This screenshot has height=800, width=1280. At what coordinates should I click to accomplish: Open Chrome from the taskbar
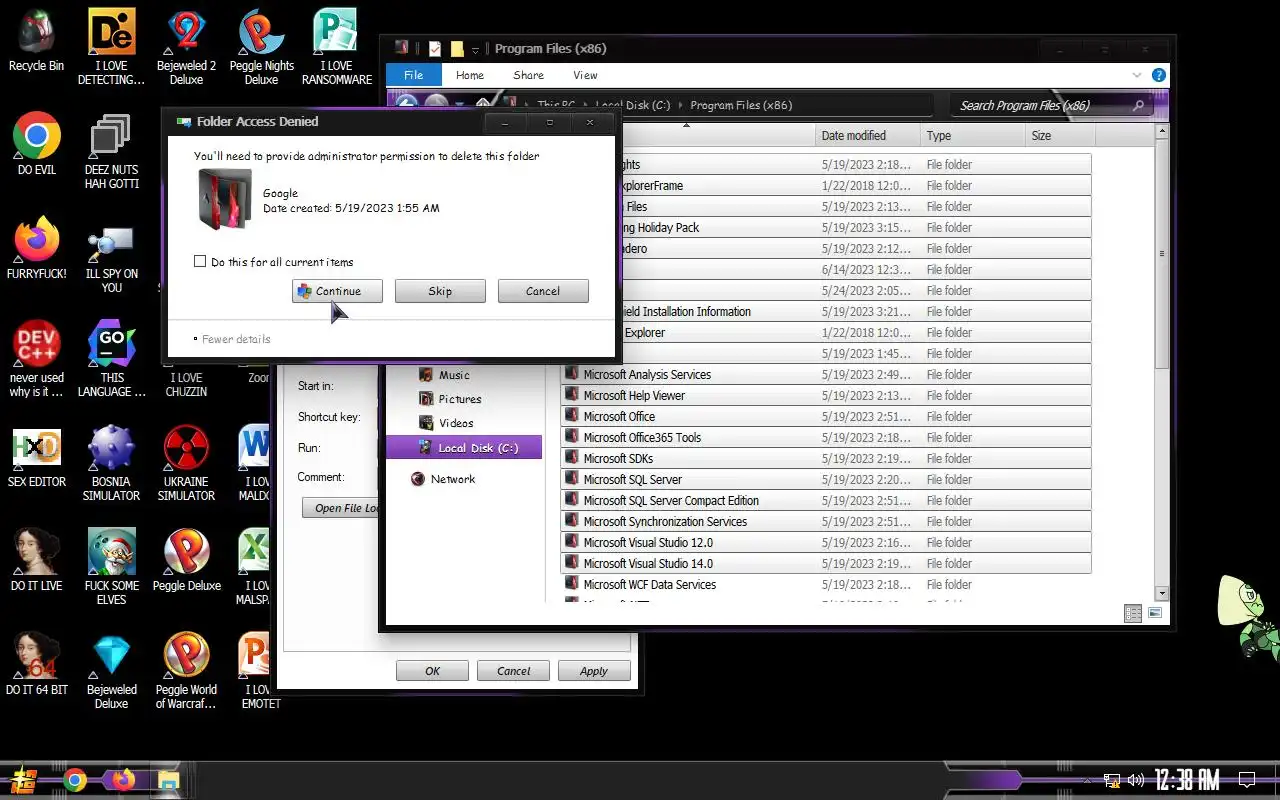[x=75, y=780]
